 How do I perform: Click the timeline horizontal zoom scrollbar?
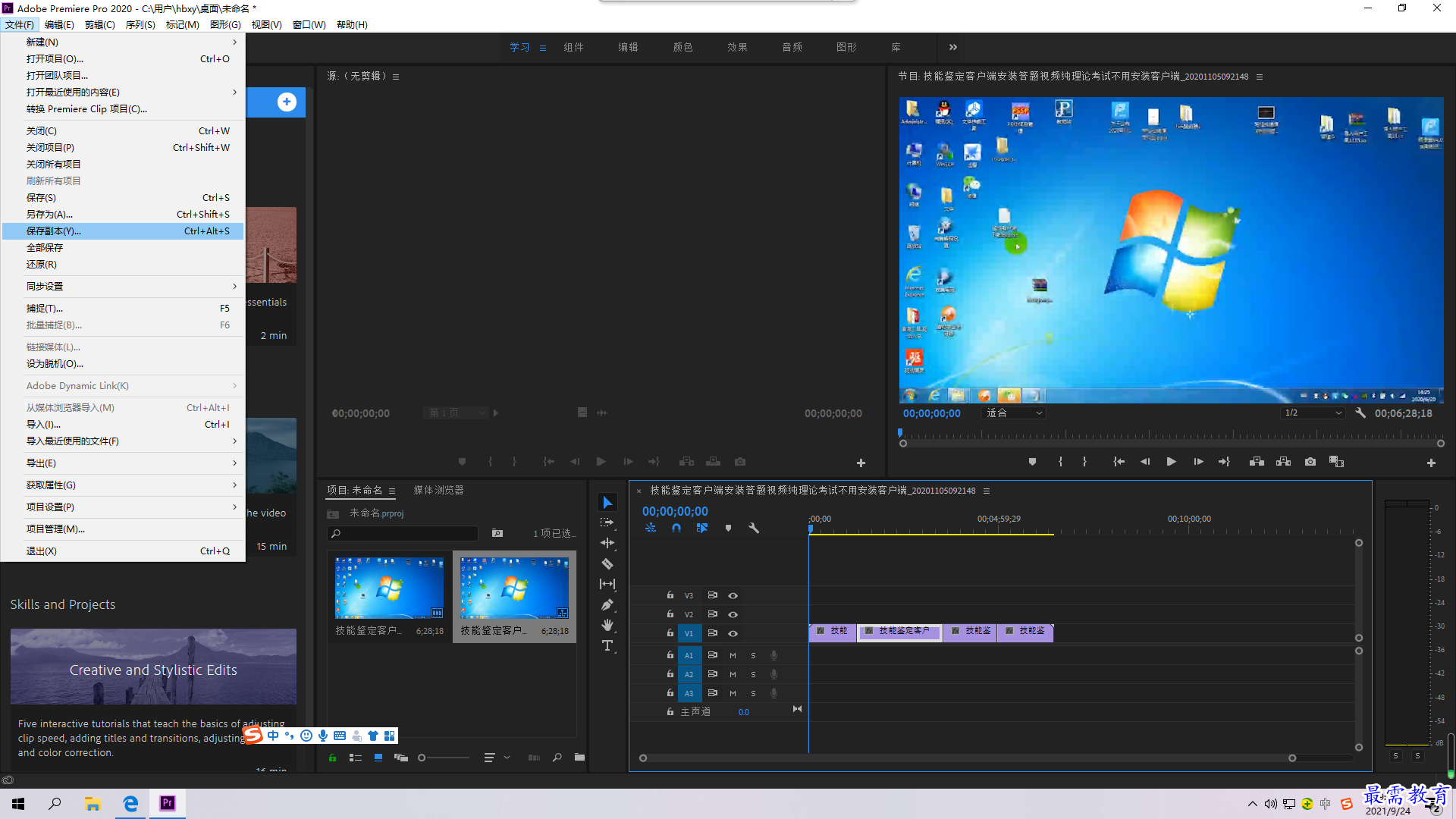pos(967,758)
